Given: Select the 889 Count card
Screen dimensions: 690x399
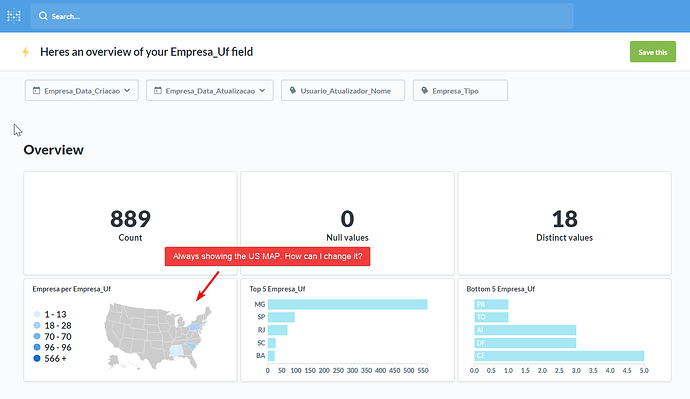Looking at the screenshot, I should (130, 223).
